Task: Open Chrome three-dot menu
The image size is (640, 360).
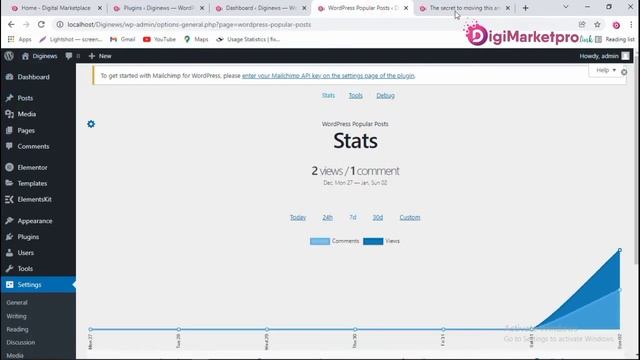Action: [x=631, y=24]
